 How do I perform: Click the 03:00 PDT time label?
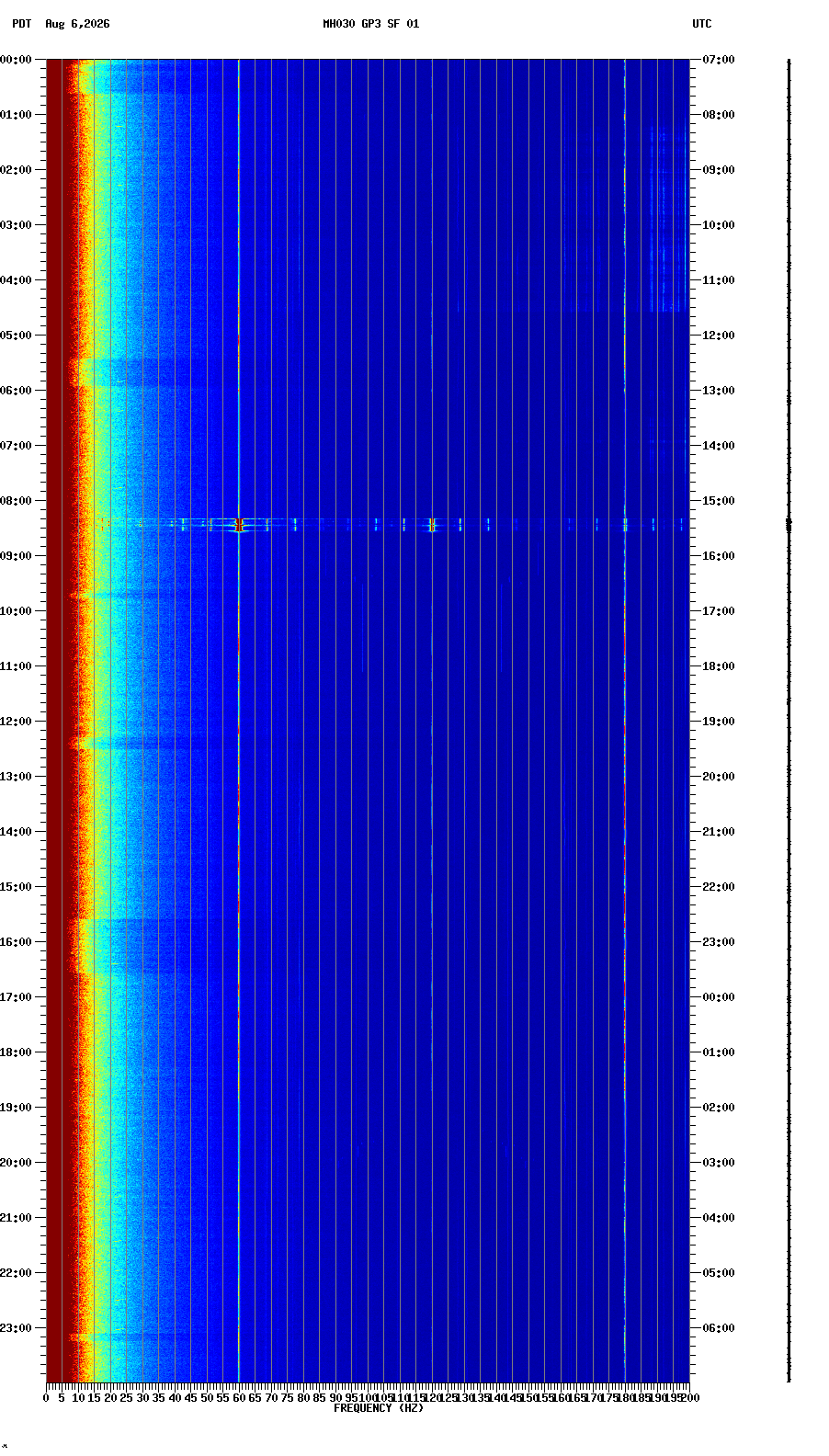click(x=16, y=225)
